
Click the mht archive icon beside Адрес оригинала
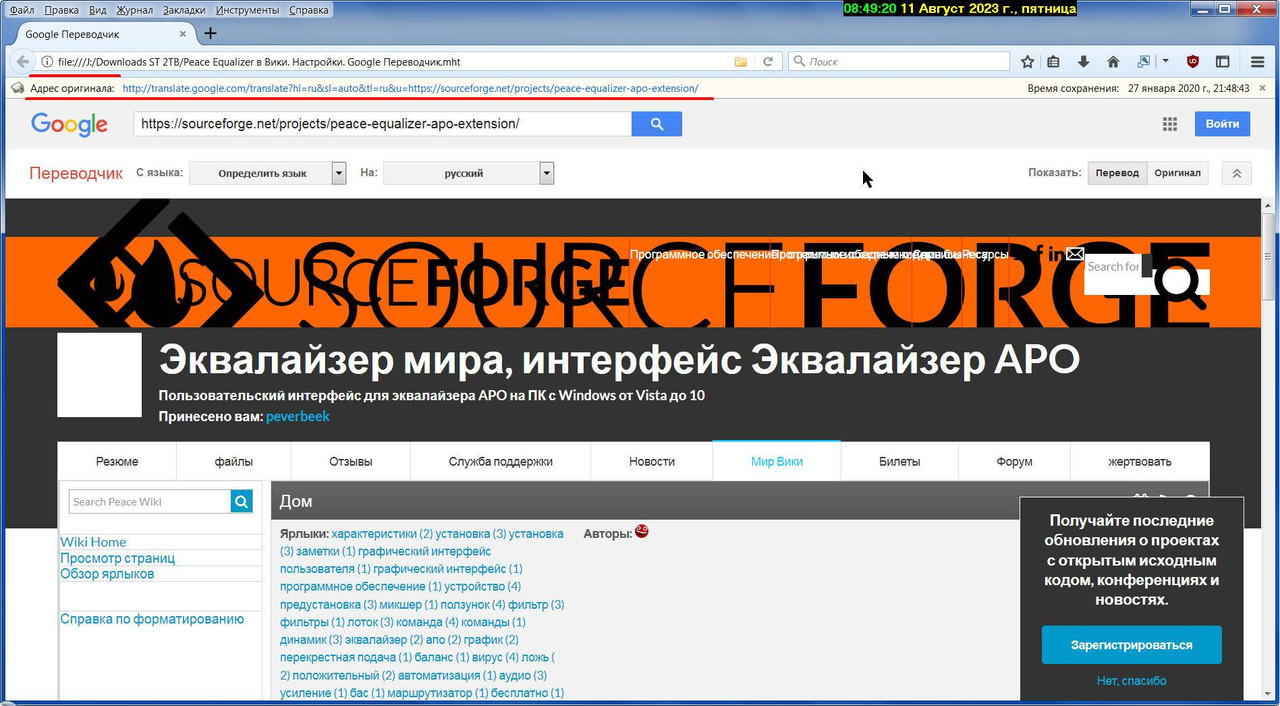[x=18, y=88]
